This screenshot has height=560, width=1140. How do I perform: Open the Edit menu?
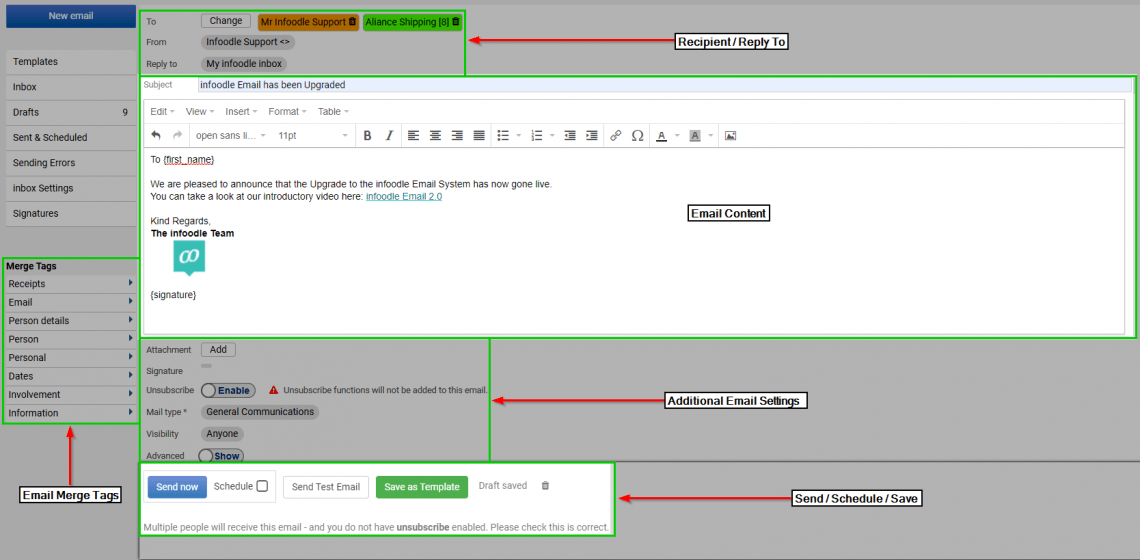(x=162, y=111)
